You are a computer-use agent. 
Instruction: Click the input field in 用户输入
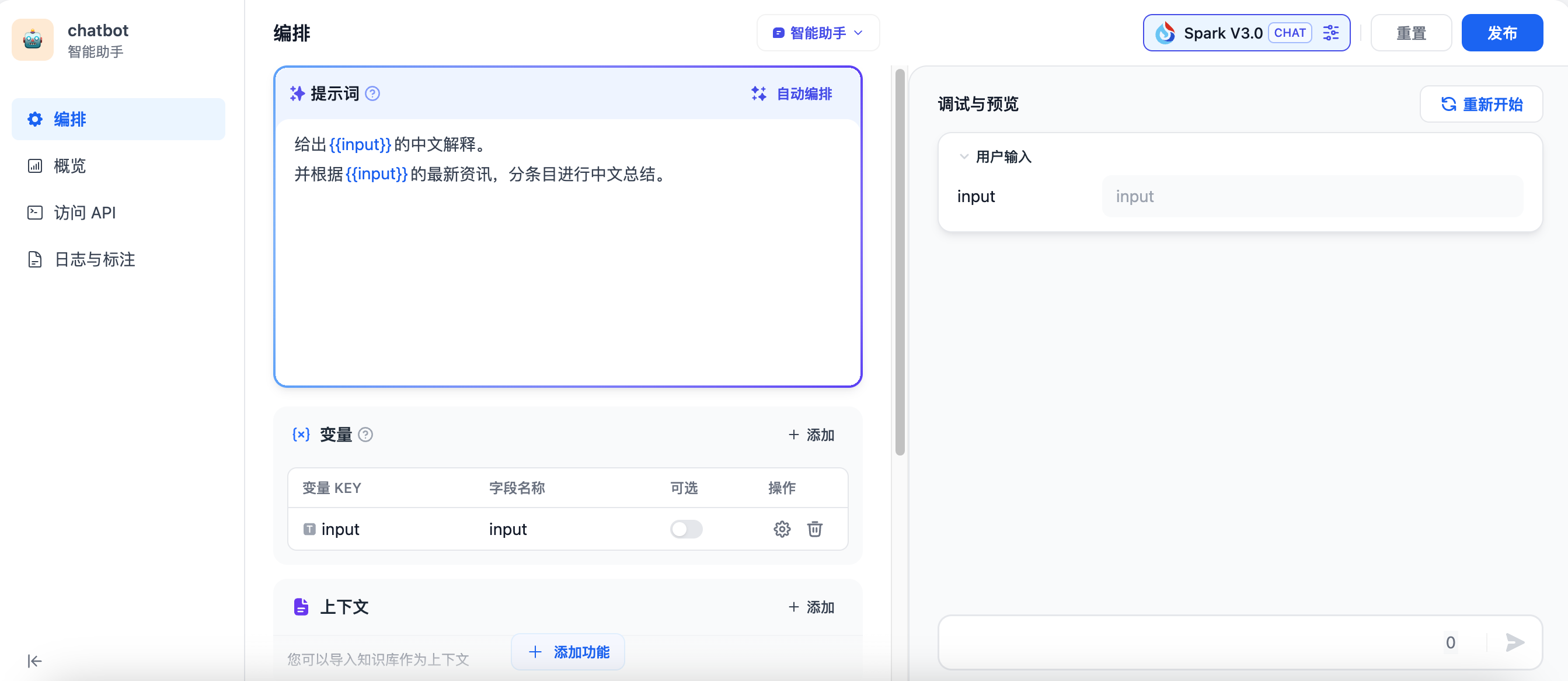(1312, 197)
